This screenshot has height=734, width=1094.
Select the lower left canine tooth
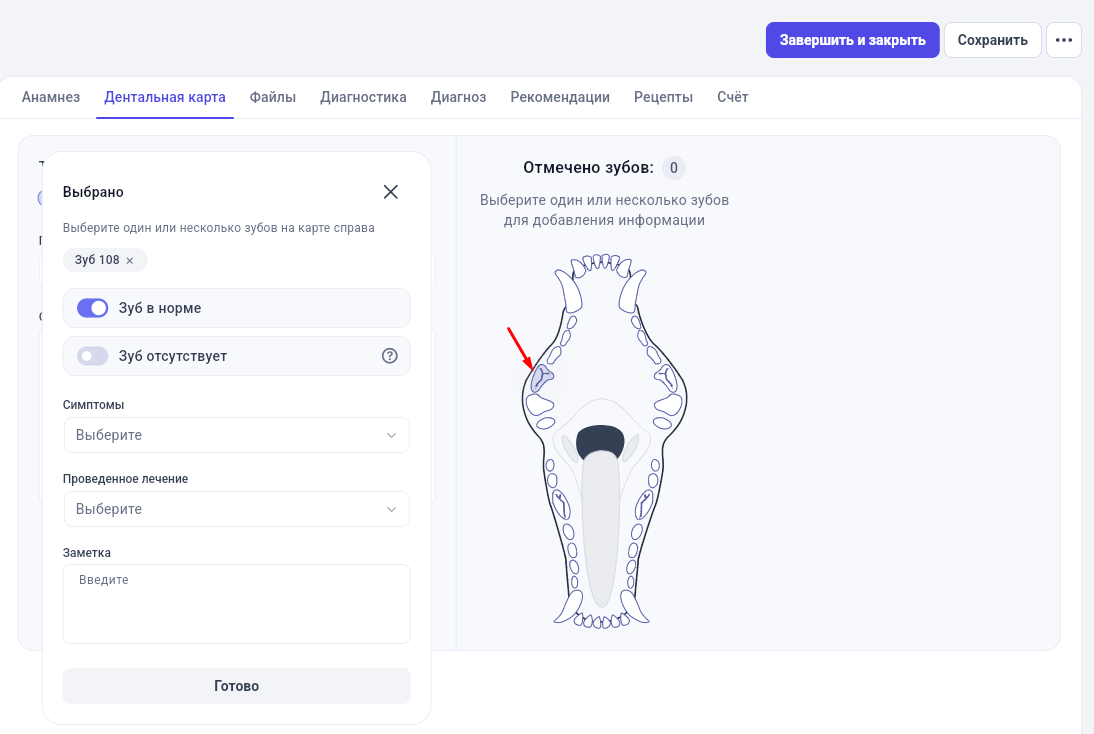click(x=569, y=607)
